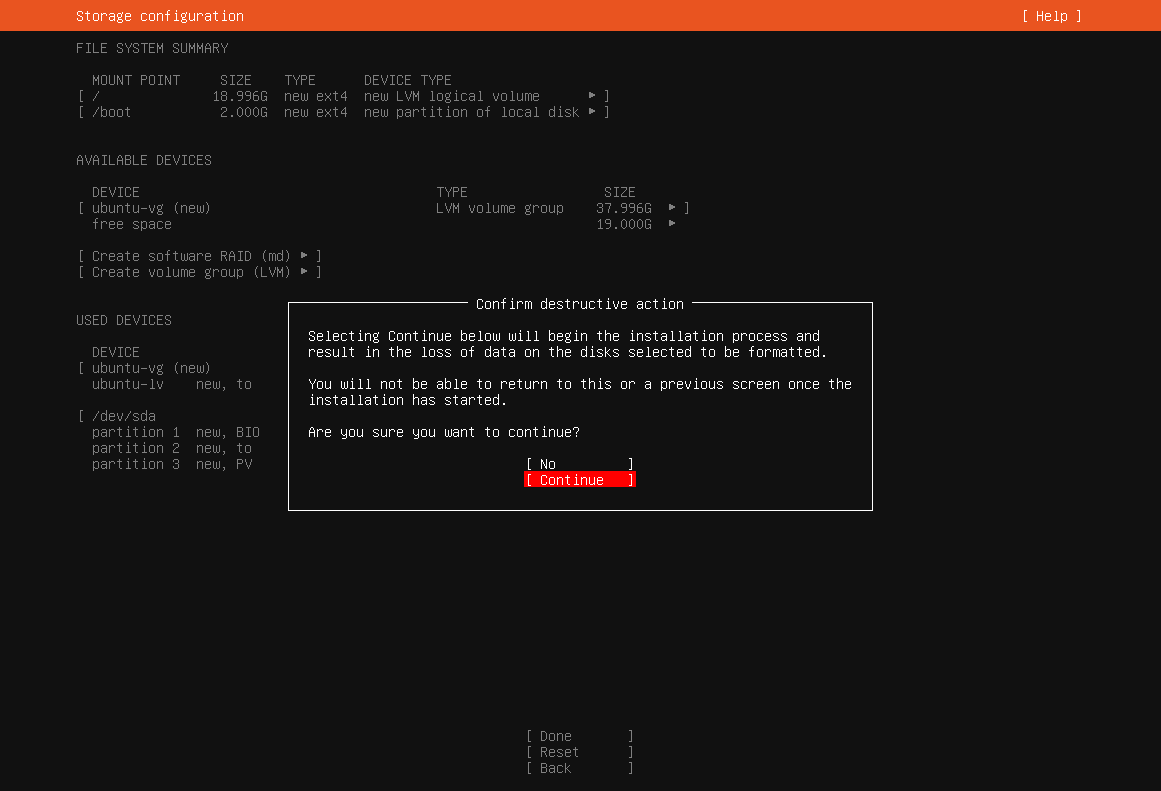Click the 'AVAILABLE DEVICES' heading
The width and height of the screenshot is (1161, 791).
point(144,160)
